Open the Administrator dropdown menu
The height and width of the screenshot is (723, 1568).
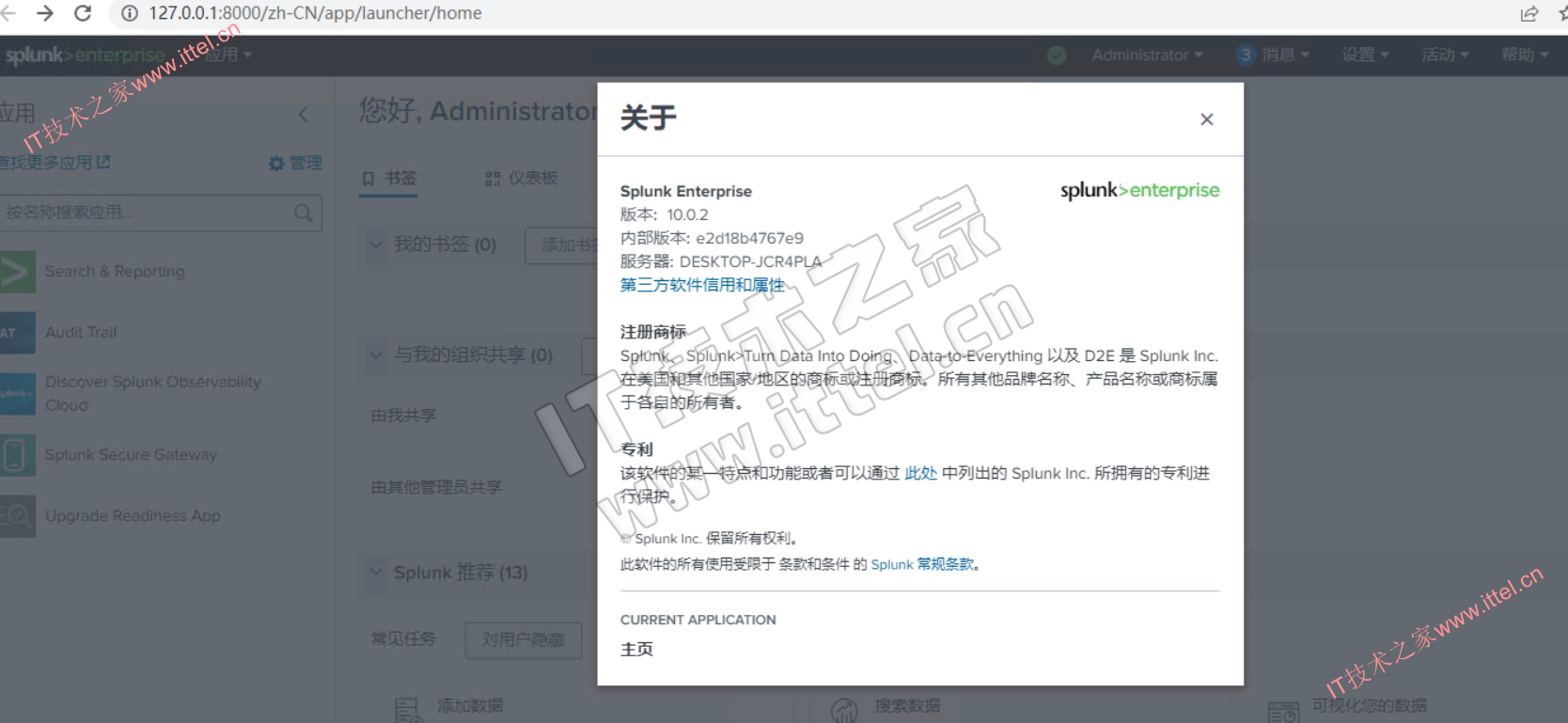click(x=1146, y=55)
